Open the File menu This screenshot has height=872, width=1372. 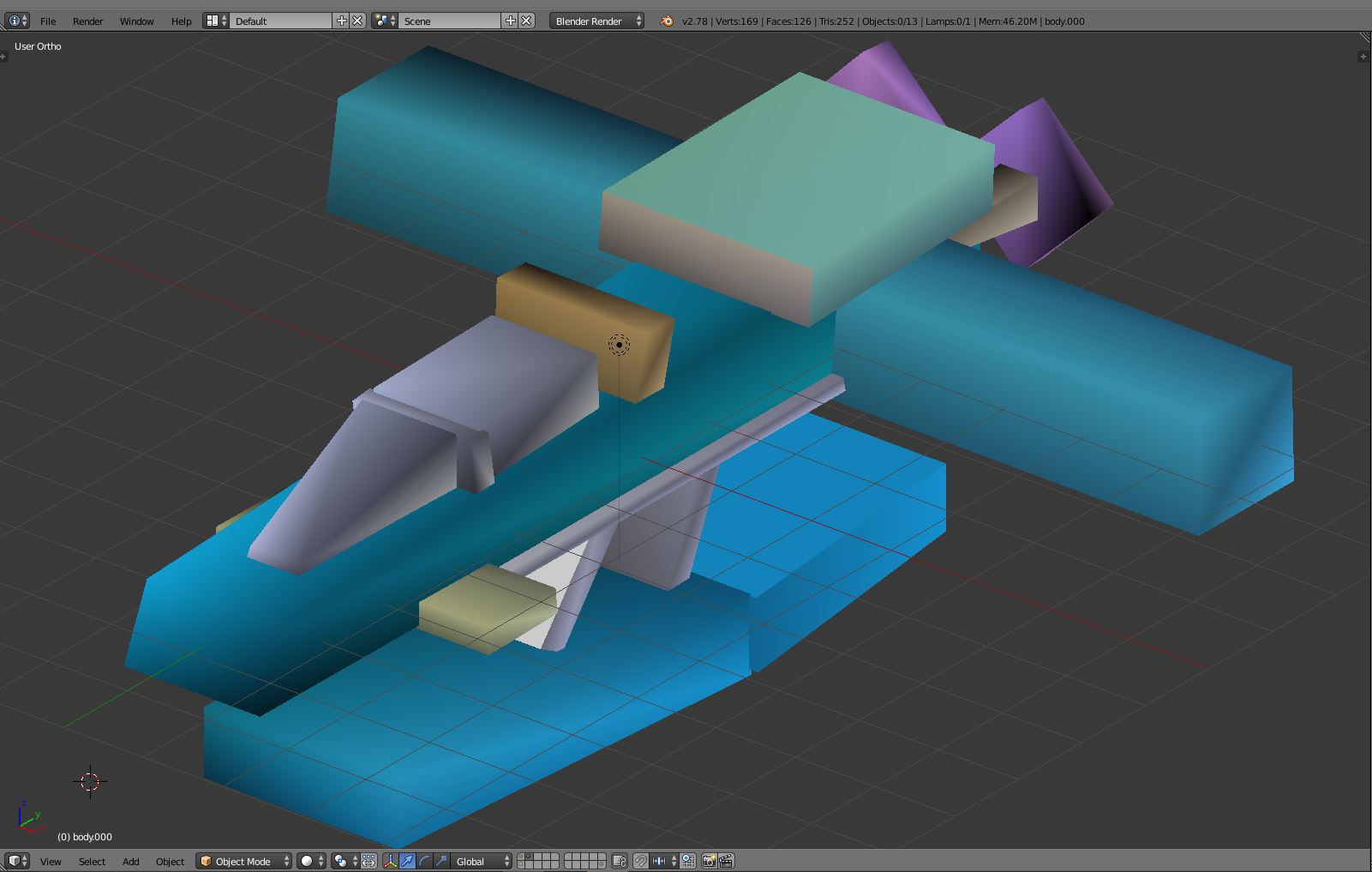click(48, 21)
